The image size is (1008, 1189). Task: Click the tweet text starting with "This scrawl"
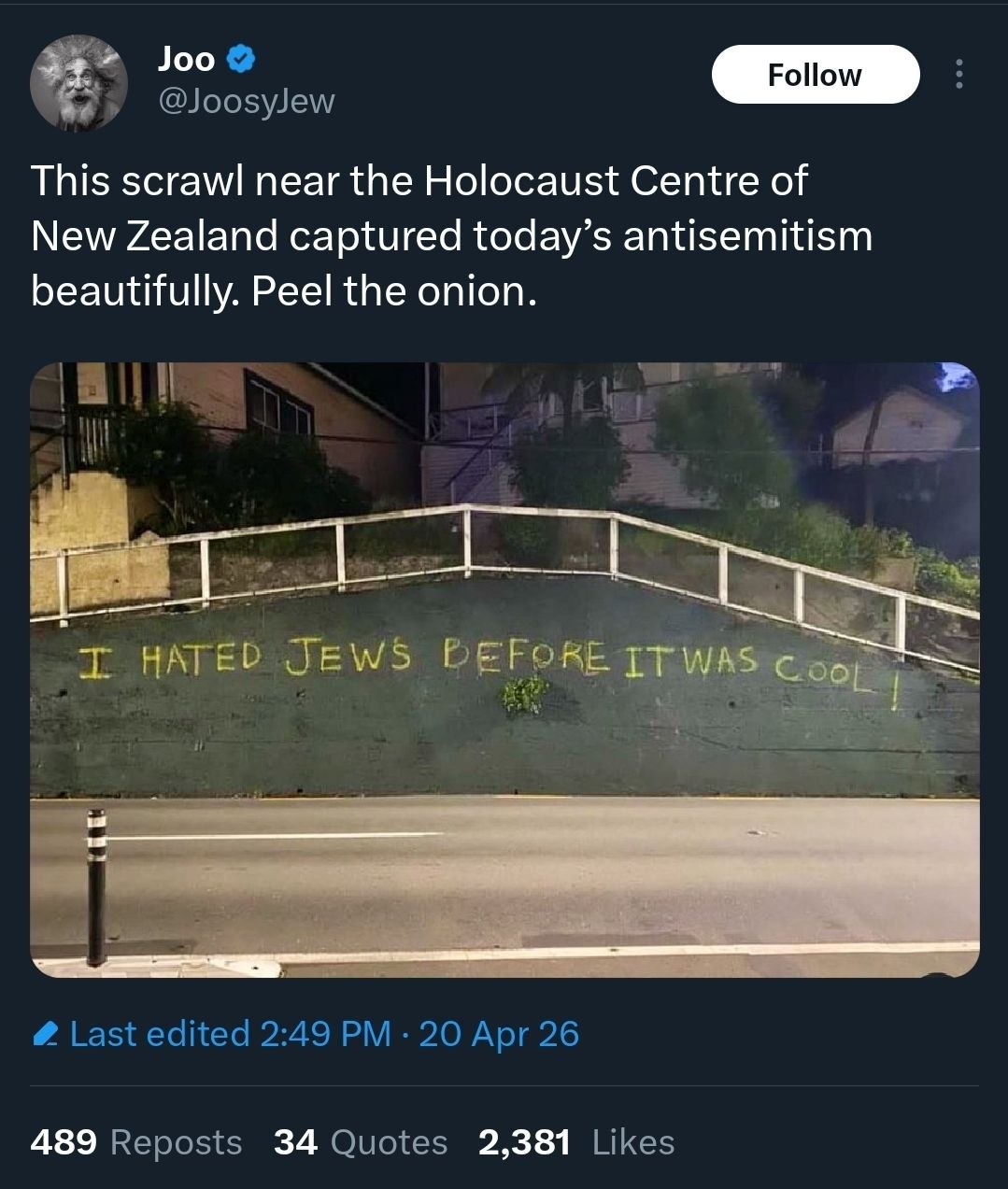pyautogui.click(x=419, y=180)
